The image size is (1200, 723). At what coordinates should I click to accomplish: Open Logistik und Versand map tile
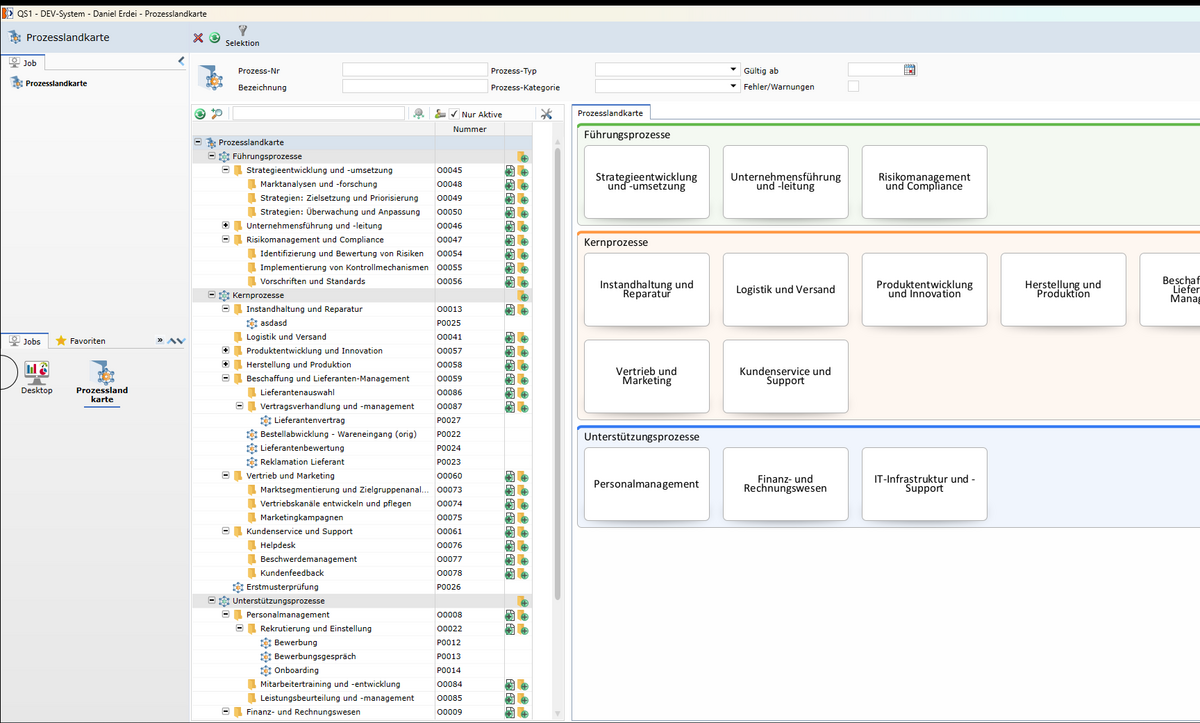pyautogui.click(x=785, y=289)
